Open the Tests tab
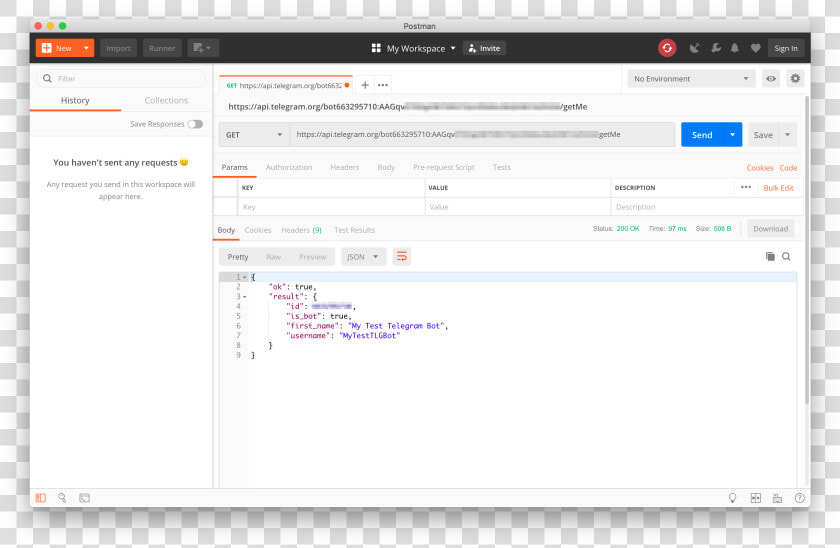 pyautogui.click(x=501, y=167)
